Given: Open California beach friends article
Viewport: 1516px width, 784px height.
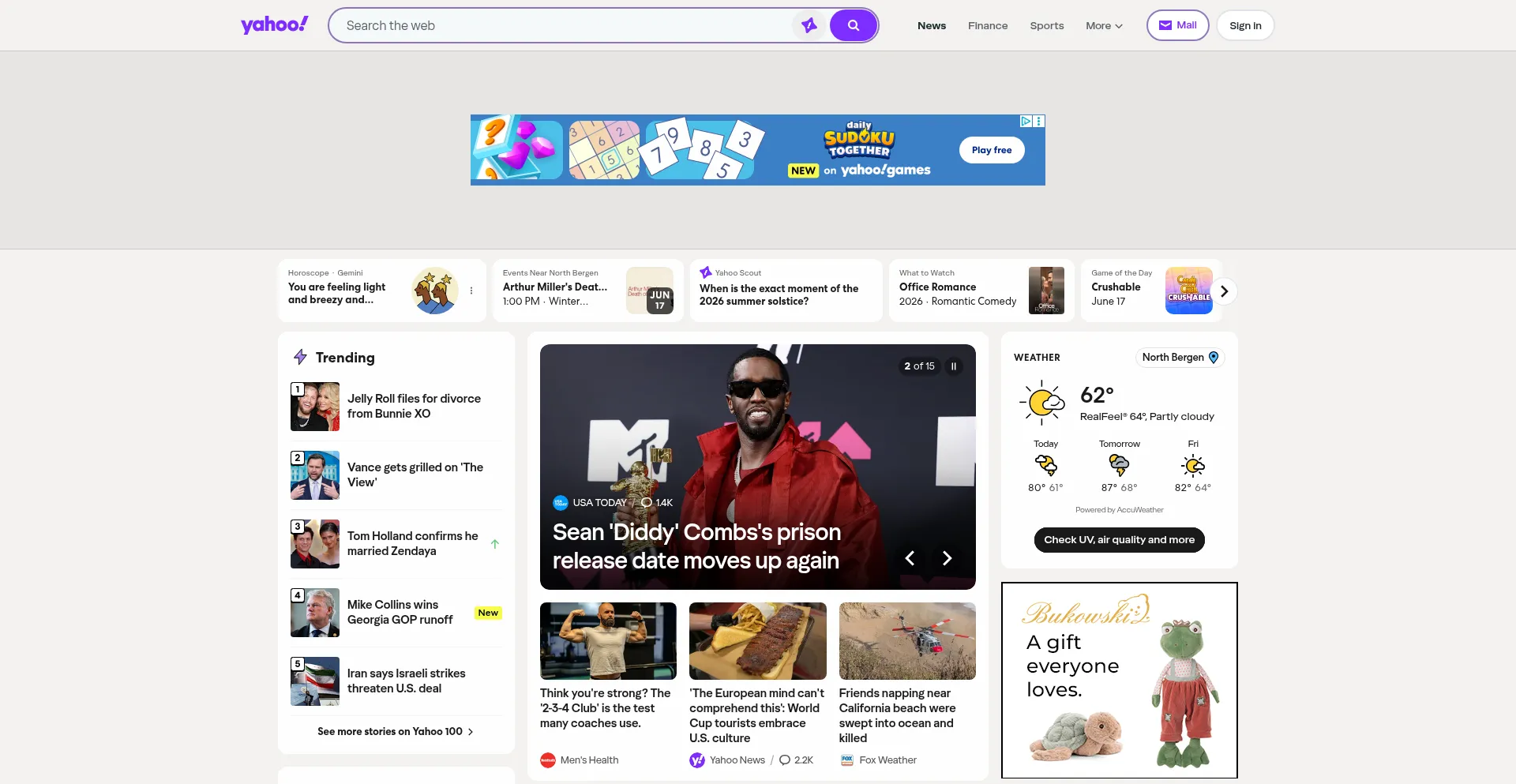Looking at the screenshot, I should pos(898,715).
